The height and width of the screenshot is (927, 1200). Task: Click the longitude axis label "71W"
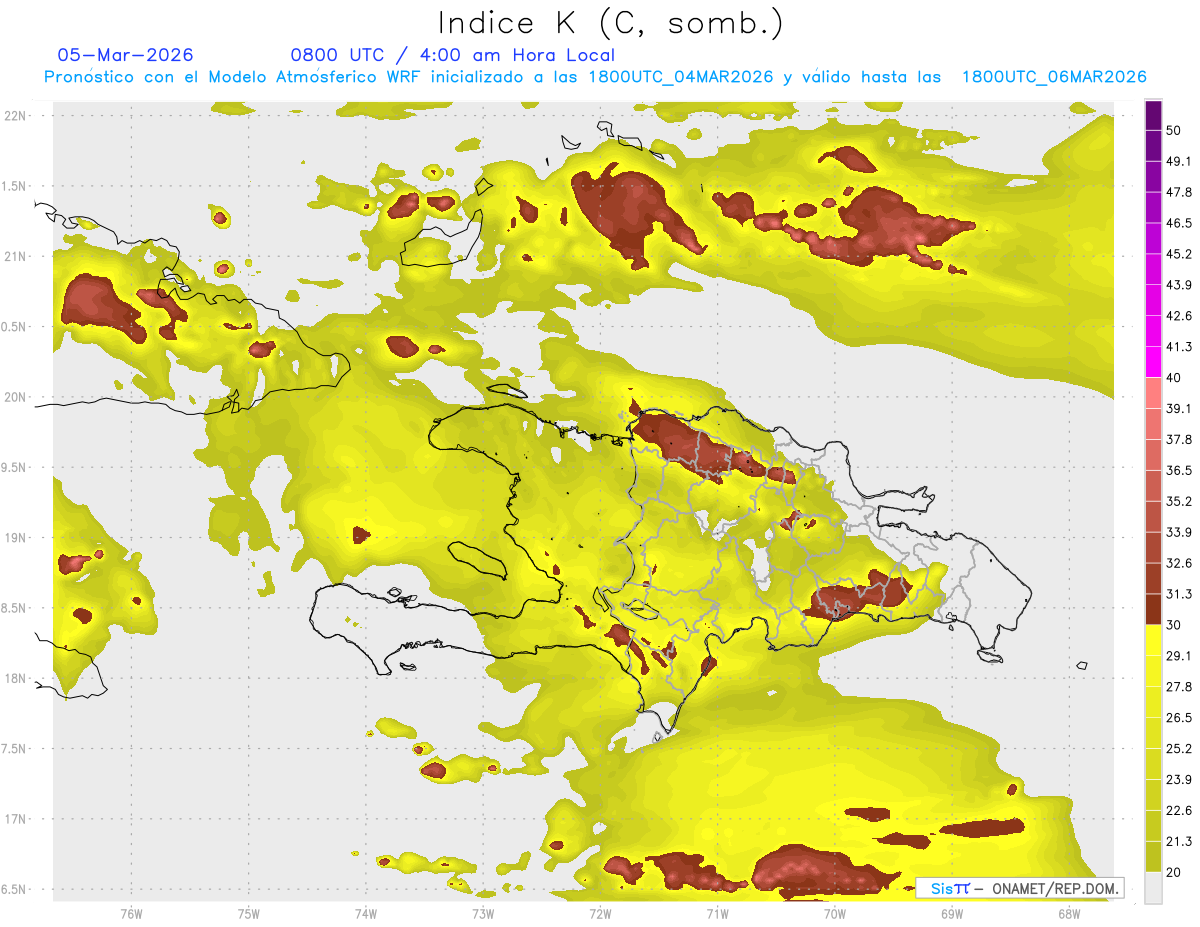point(717,914)
